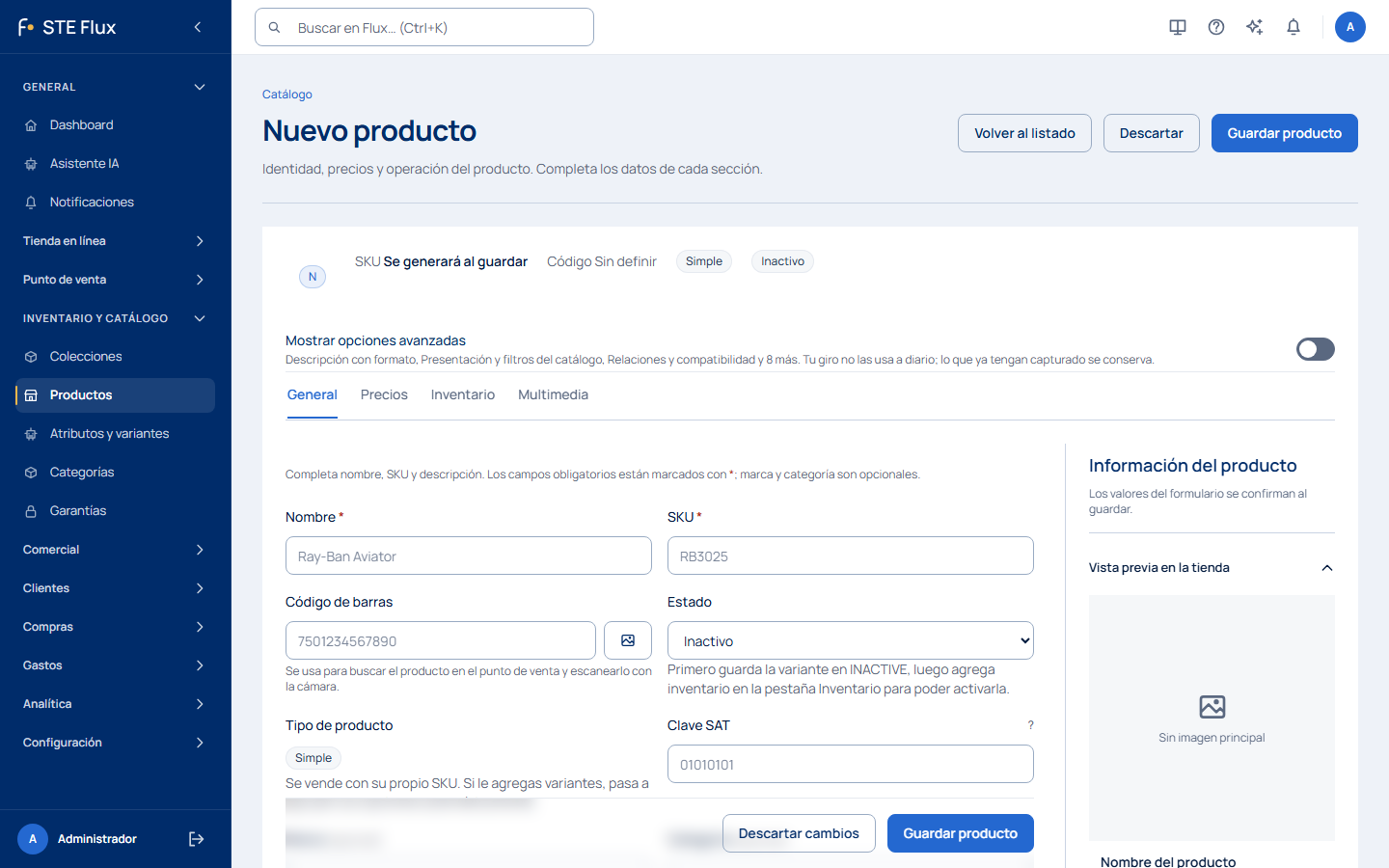The image size is (1389, 868).
Task: Go to Dashboard in the sidebar
Action: coord(116,125)
